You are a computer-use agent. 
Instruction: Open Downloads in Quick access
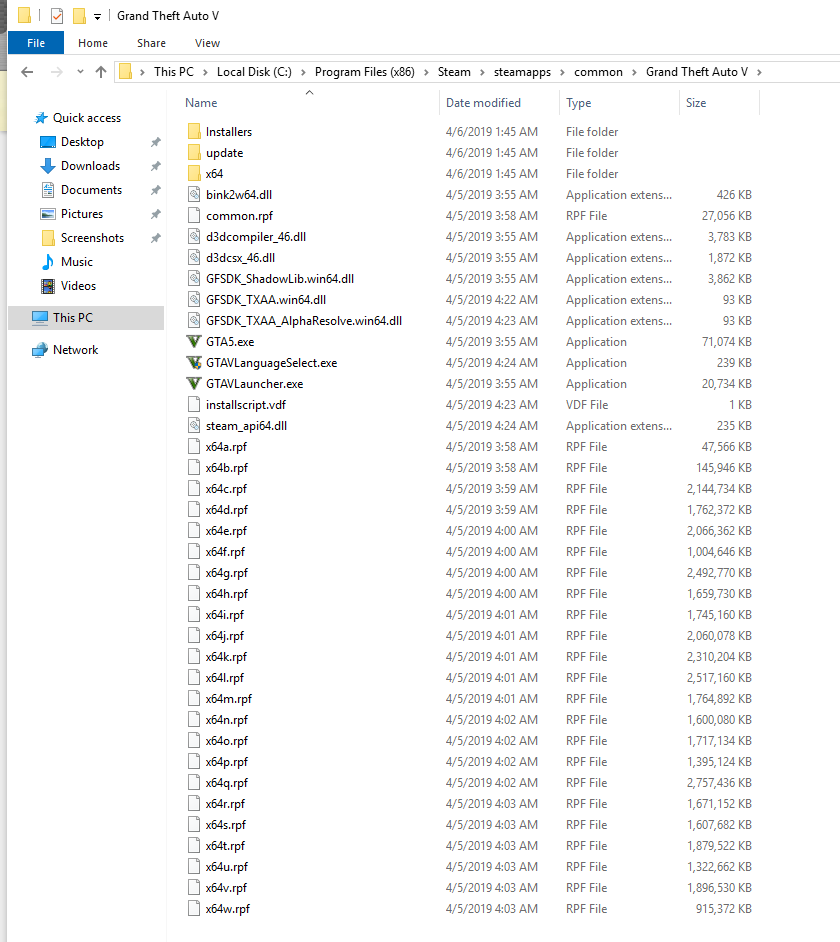tap(90, 166)
